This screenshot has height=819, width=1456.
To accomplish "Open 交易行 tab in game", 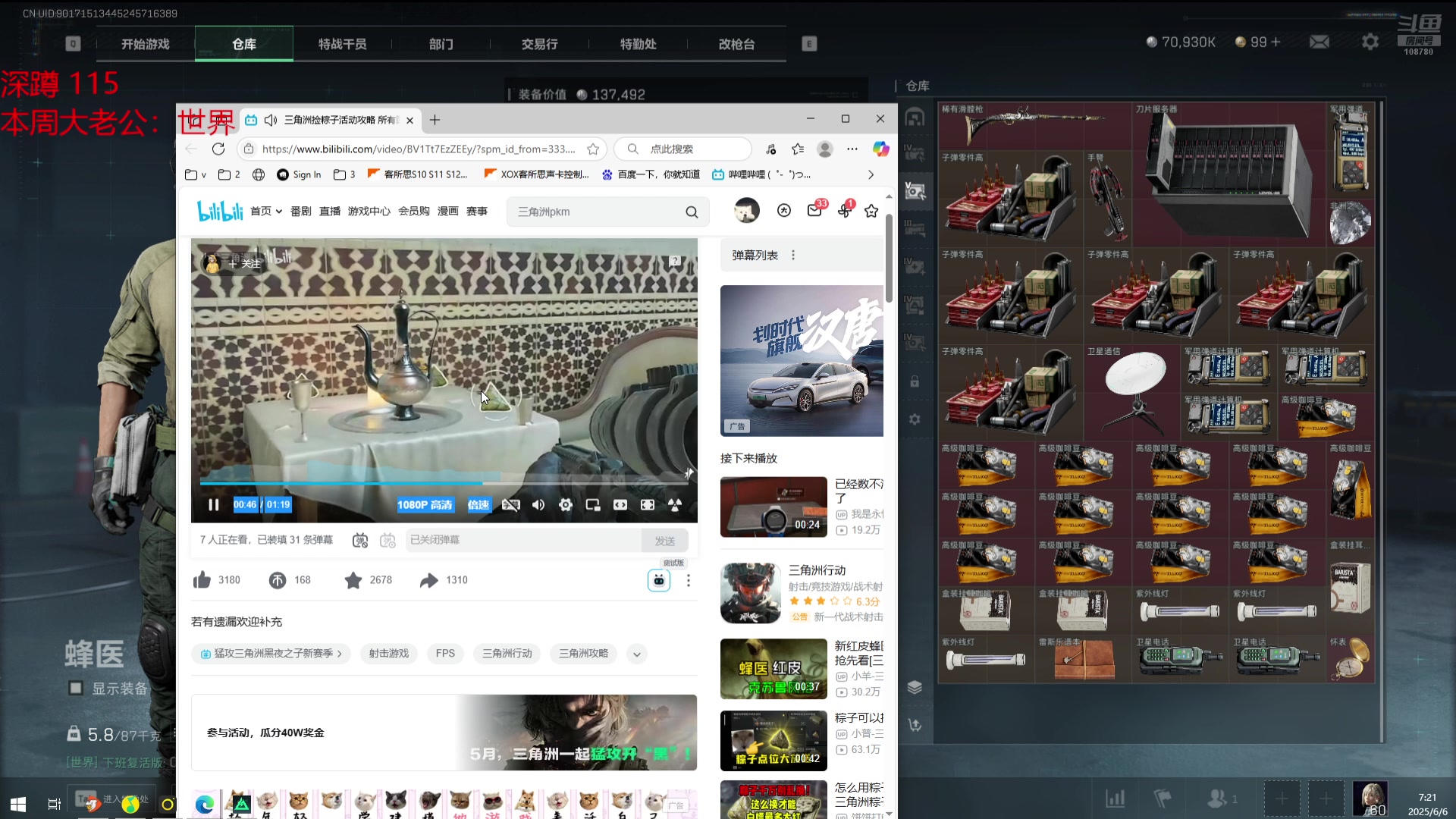I will tap(540, 44).
